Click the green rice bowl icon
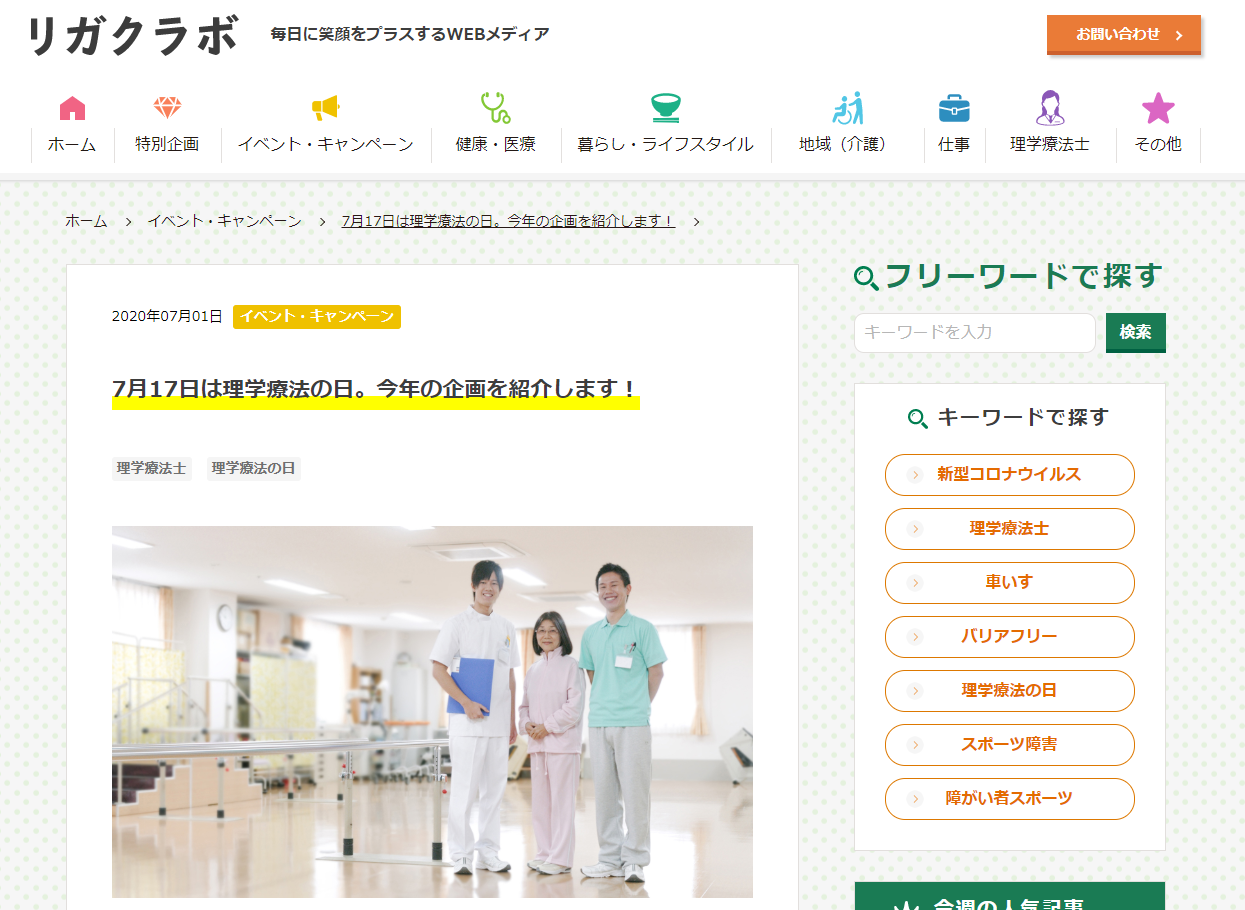The width and height of the screenshot is (1245, 910). point(665,107)
